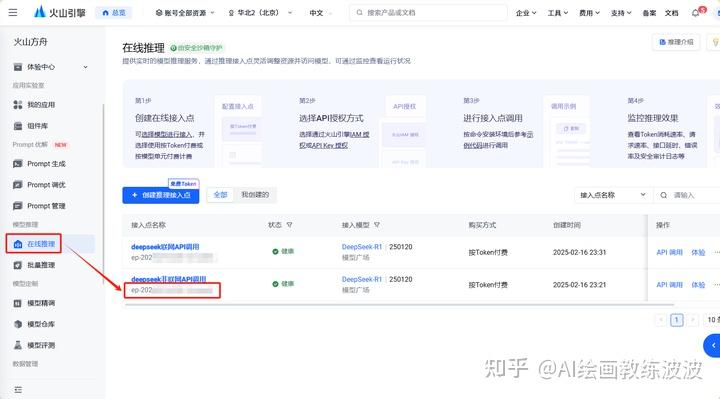Click DeepSeek-R1 model link in second row
Screen dimensions: 720x399
[x=362, y=279]
